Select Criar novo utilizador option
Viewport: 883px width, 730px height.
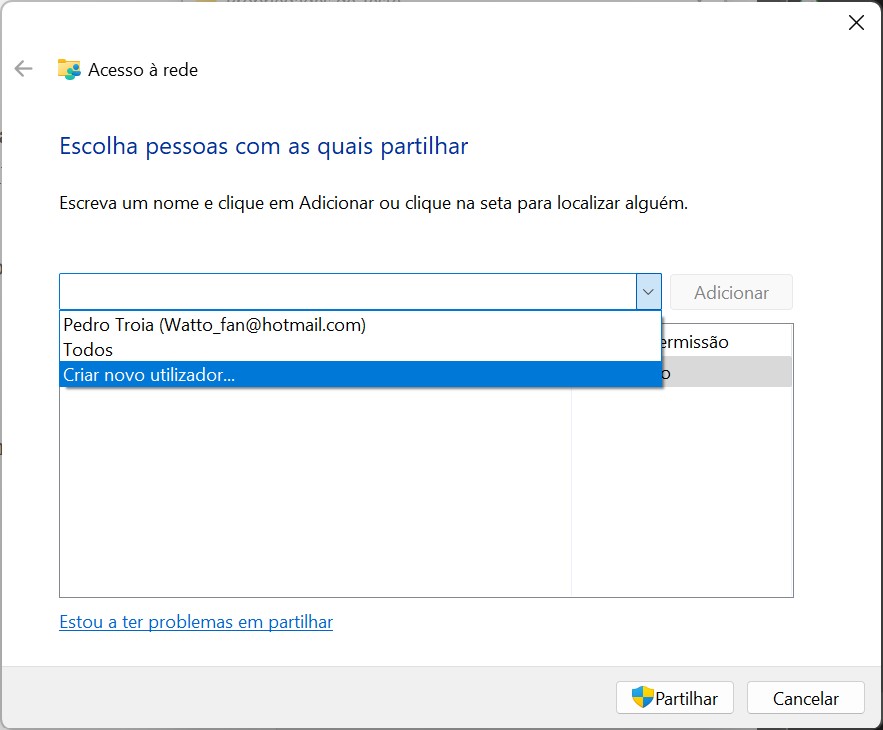[150, 374]
